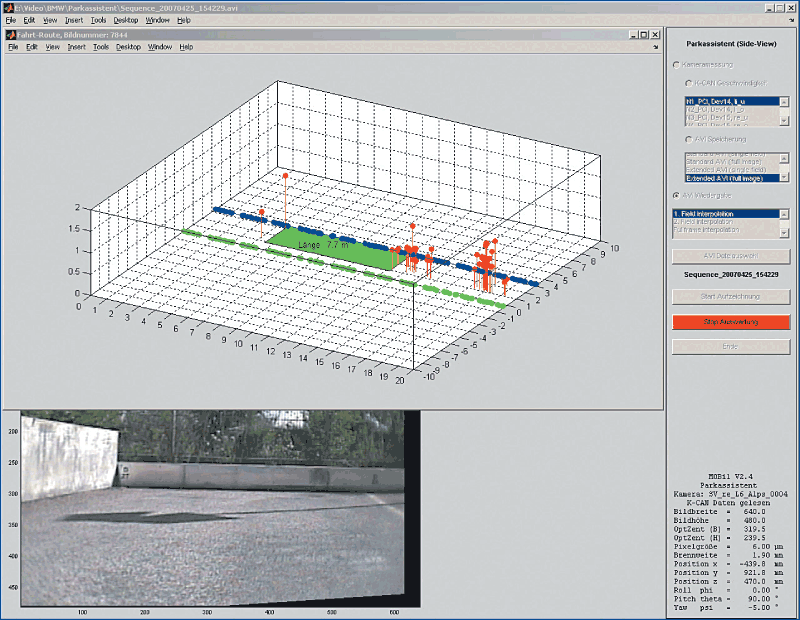
Task: Click the MATLAB figure icon in the Fahrt-Route title bar
Action: [x=11, y=34]
